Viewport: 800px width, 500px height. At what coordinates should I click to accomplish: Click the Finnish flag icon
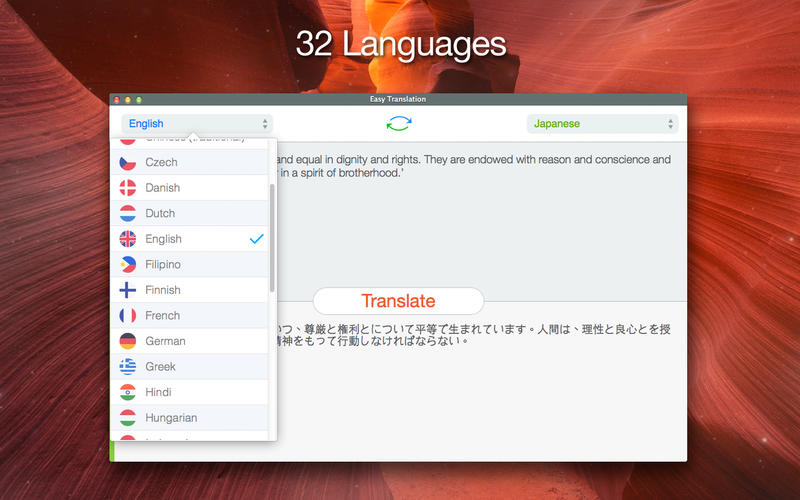(x=128, y=290)
